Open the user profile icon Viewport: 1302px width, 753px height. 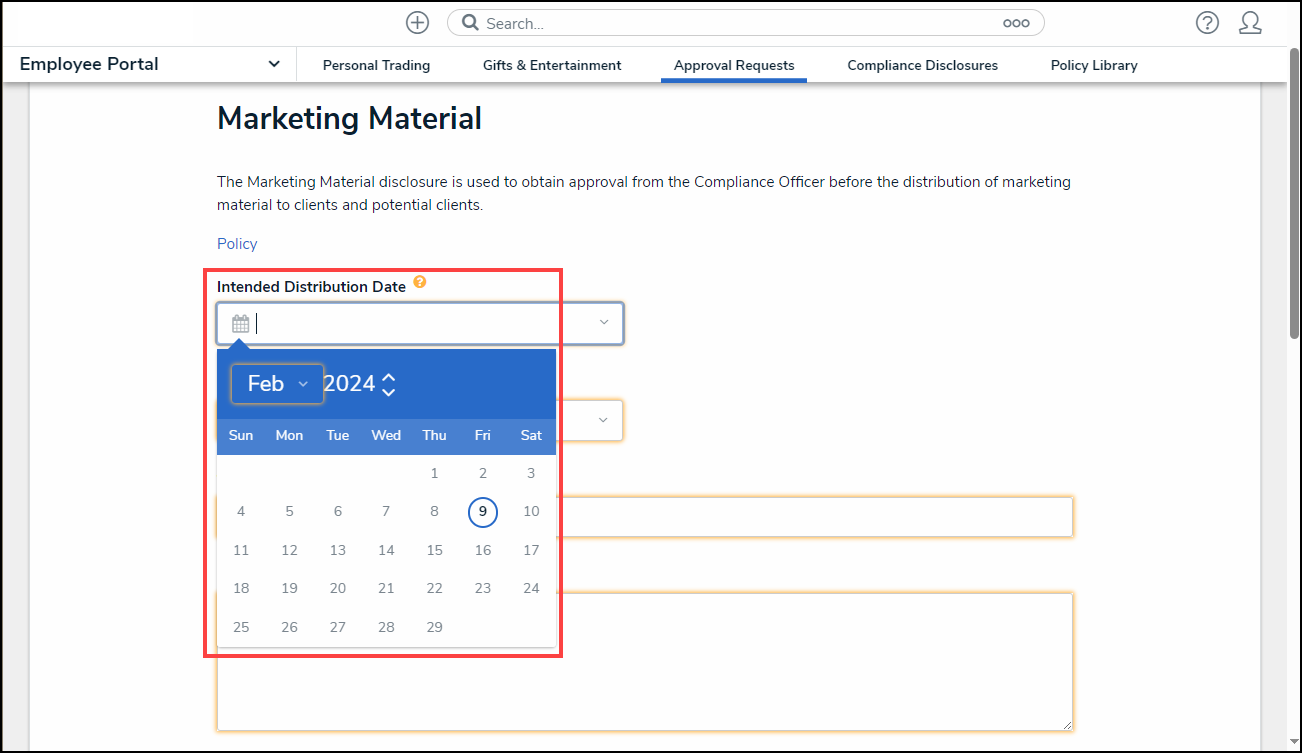tap(1251, 22)
